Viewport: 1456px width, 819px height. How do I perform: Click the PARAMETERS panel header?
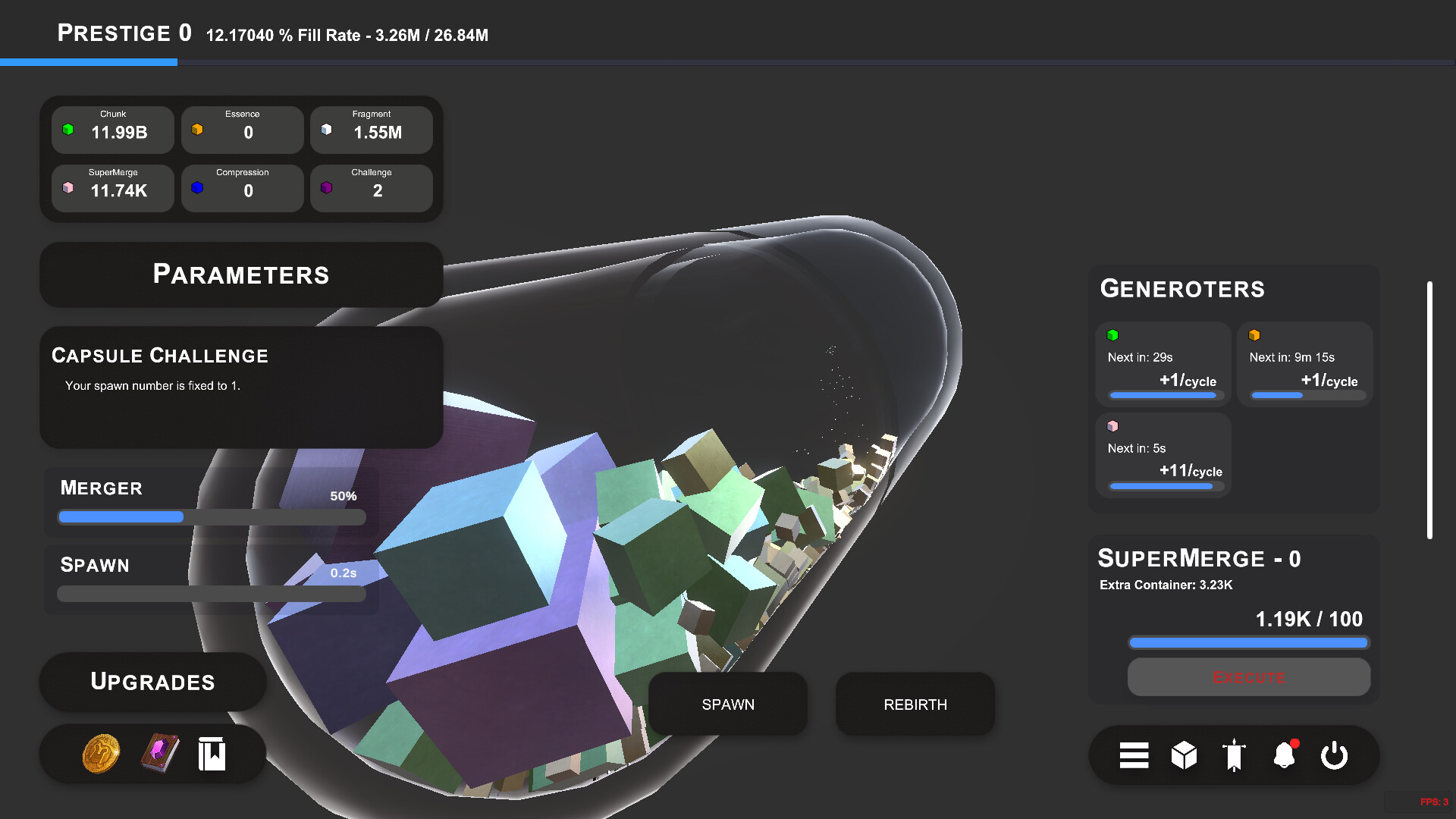[241, 275]
